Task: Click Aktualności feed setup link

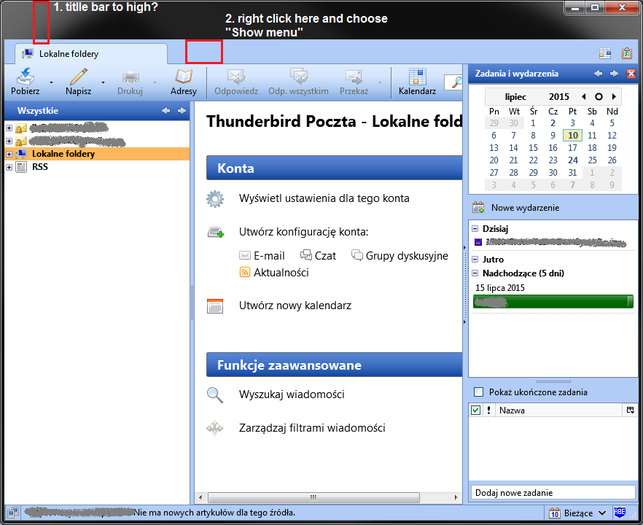Action: (x=274, y=272)
